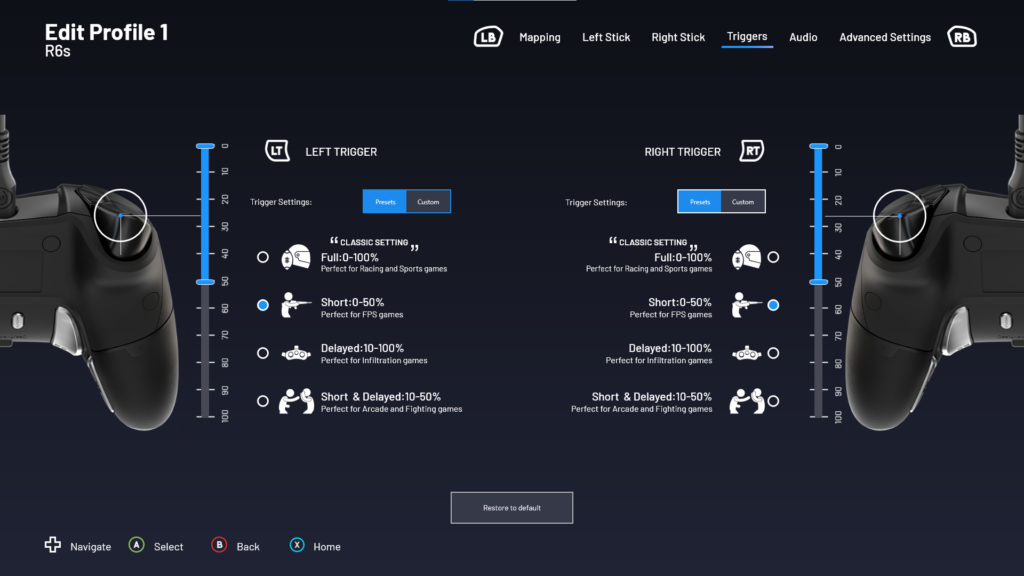Click the LB bumper icon
Image resolution: width=1024 pixels, height=576 pixels.
click(488, 37)
